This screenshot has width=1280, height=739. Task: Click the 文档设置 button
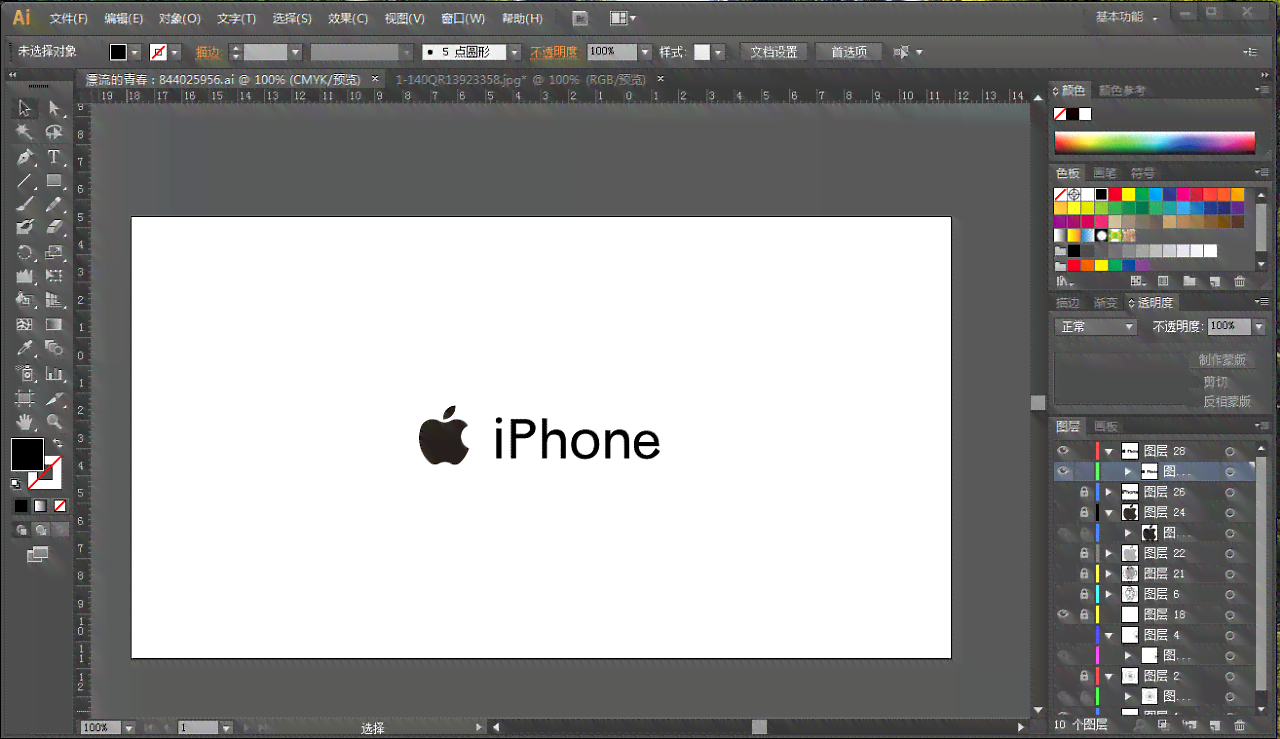pyautogui.click(x=774, y=52)
